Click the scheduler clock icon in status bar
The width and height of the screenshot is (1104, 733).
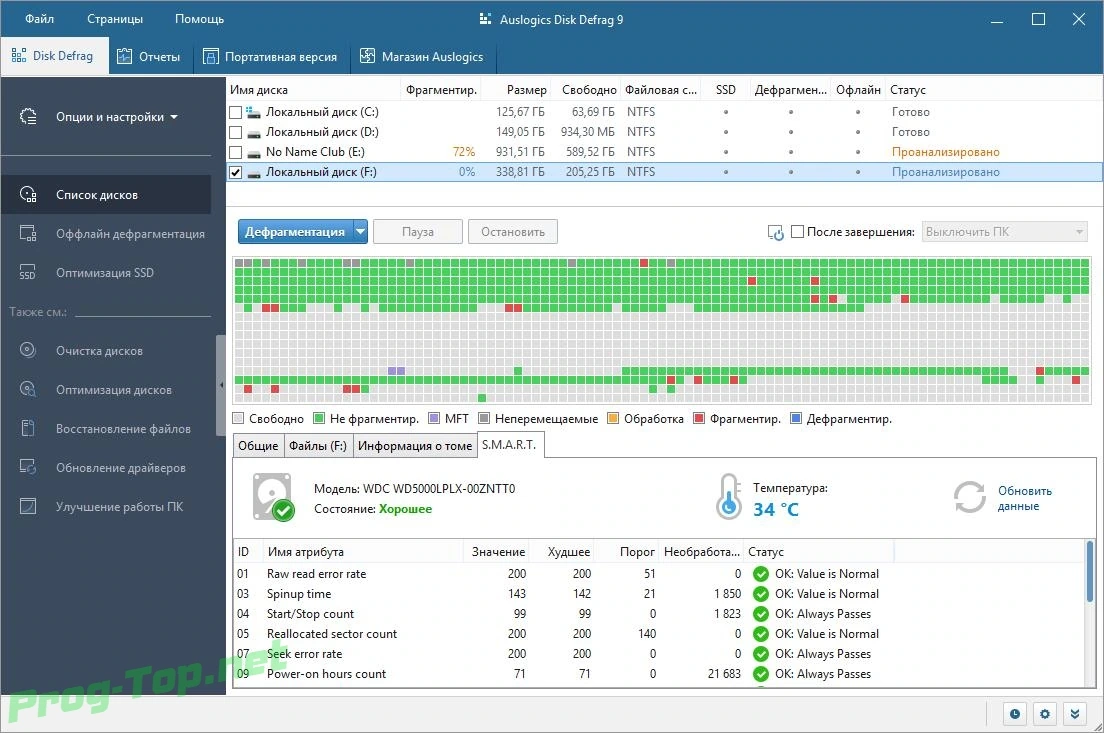[x=1015, y=714]
